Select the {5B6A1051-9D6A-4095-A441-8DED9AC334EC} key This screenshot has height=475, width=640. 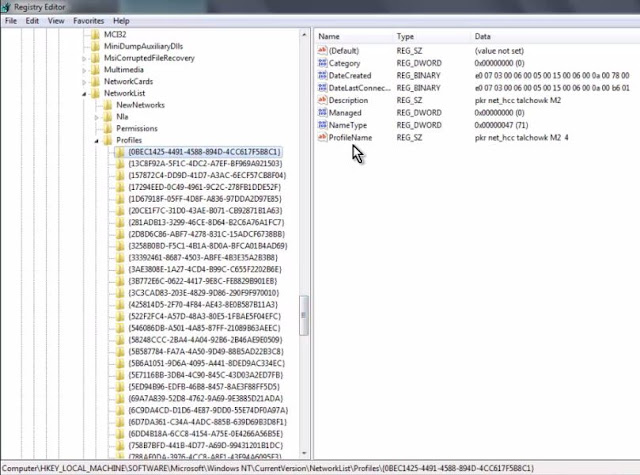pos(207,364)
